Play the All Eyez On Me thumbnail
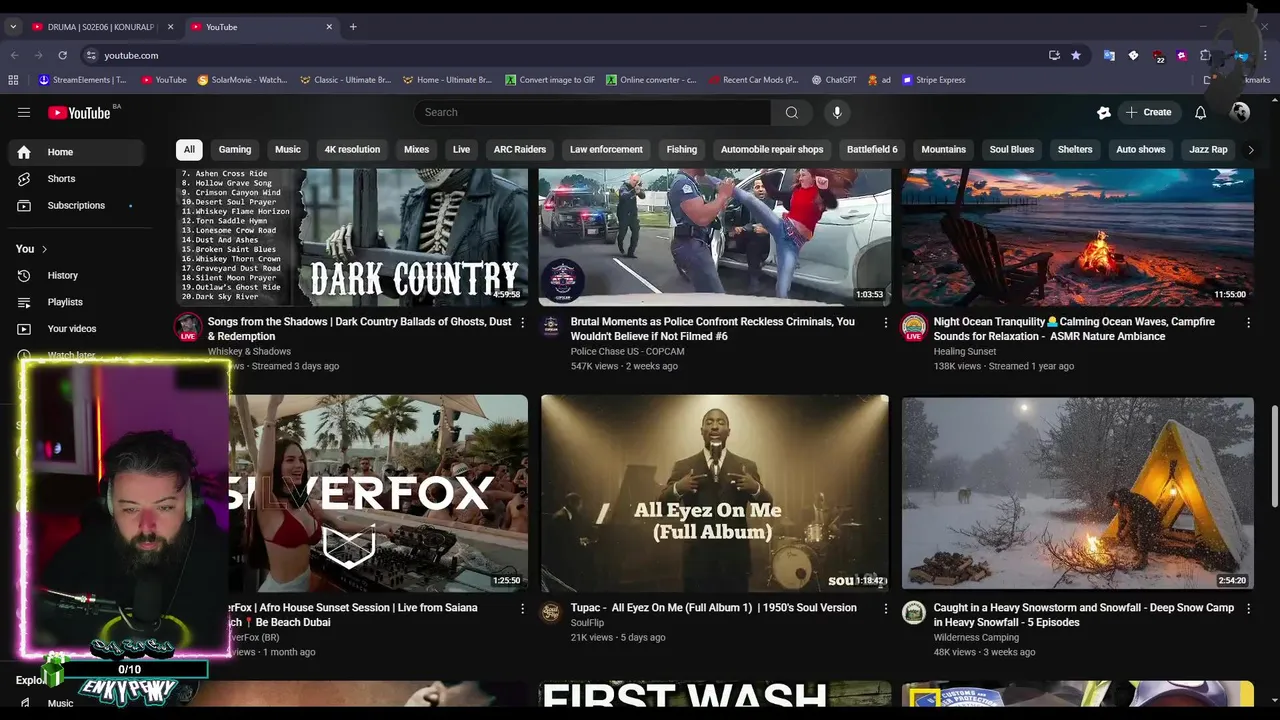 click(x=715, y=493)
